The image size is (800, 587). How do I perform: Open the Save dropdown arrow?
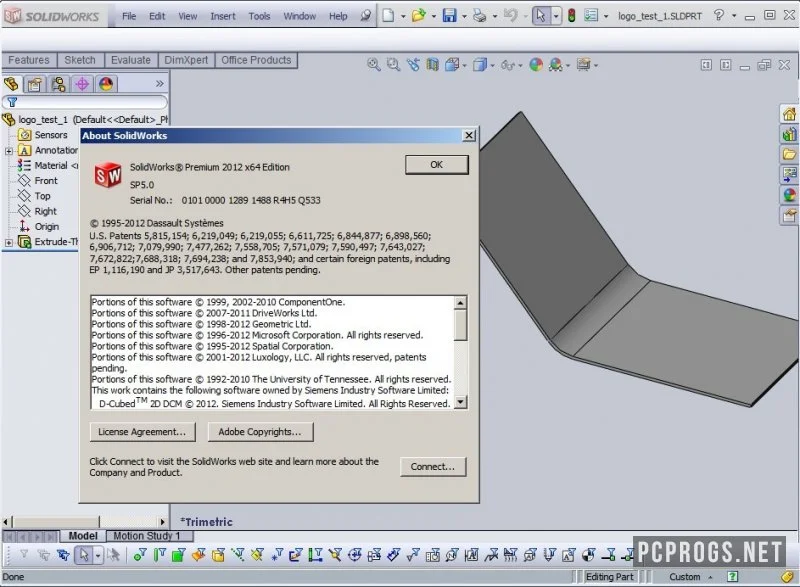click(464, 16)
